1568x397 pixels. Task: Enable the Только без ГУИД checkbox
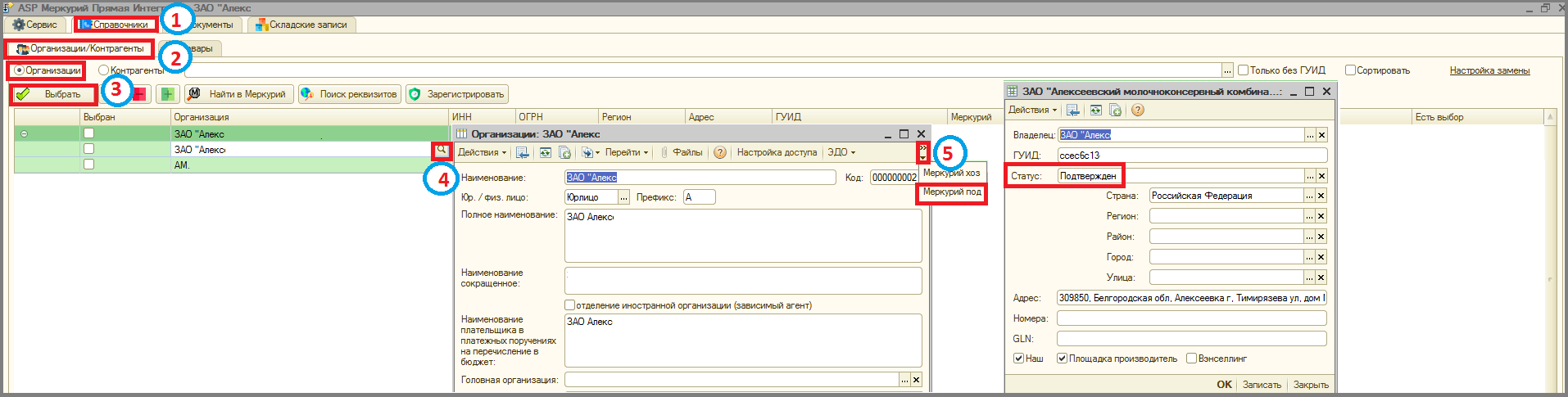point(1243,70)
